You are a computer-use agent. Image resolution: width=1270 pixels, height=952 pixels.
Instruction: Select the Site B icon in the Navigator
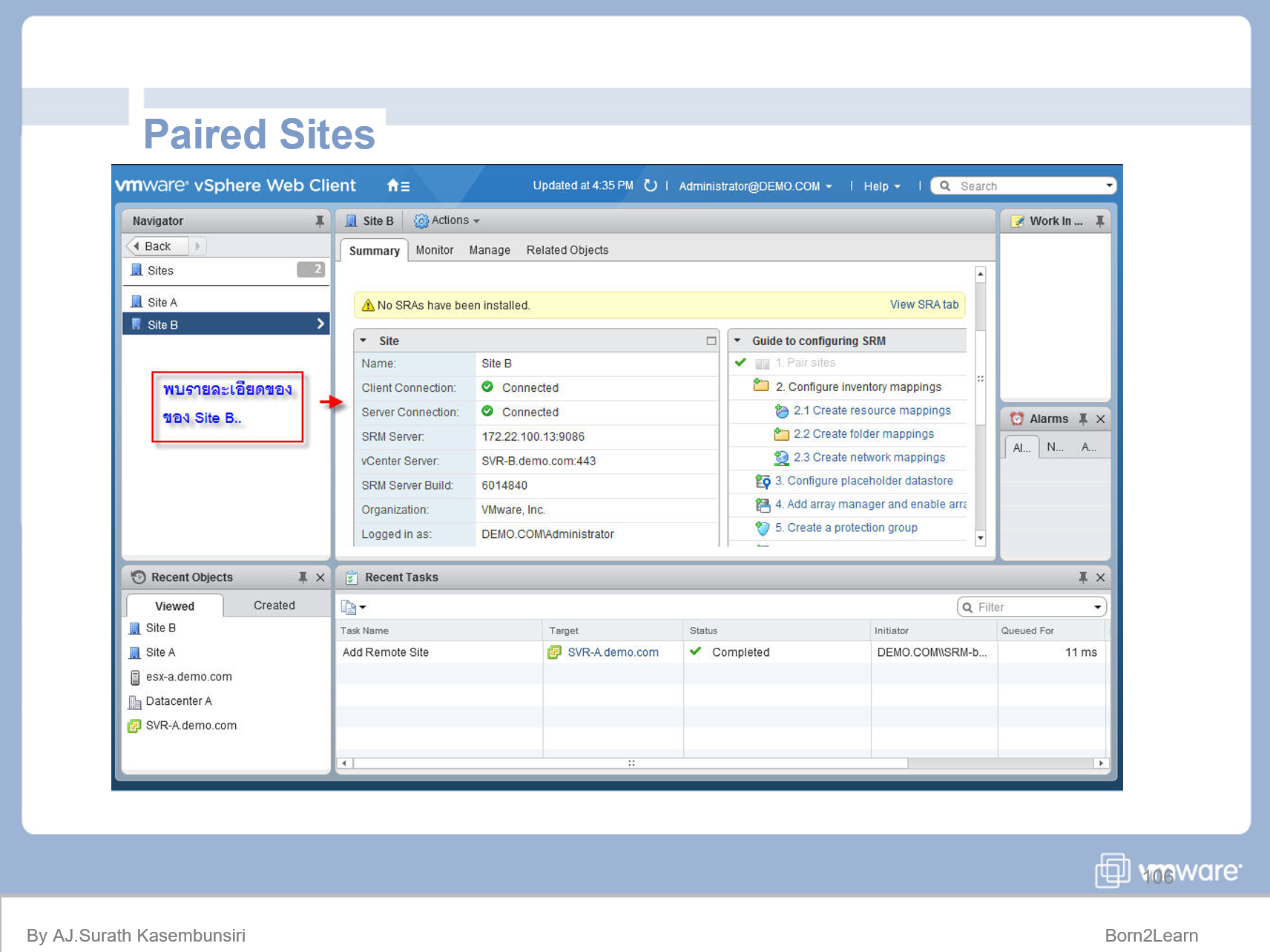pyautogui.click(x=136, y=324)
